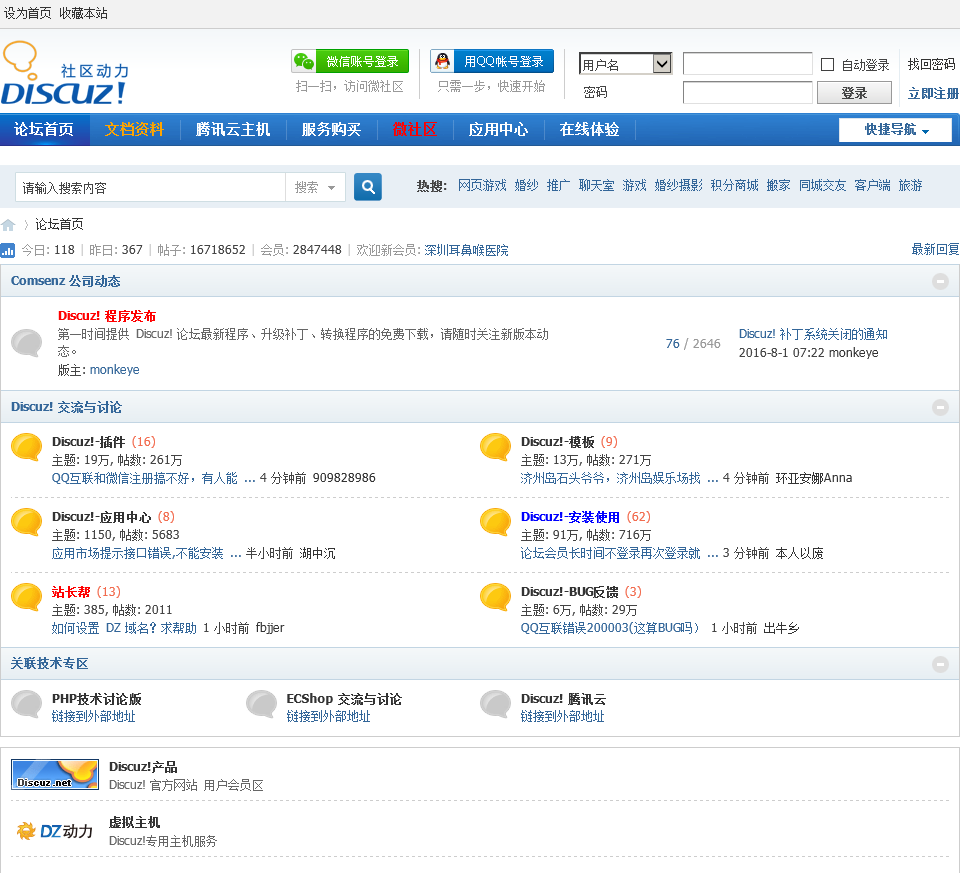This screenshot has width=960, height=873.
Task: Click the hot search term 婚纱摄影
Action: [x=678, y=185]
